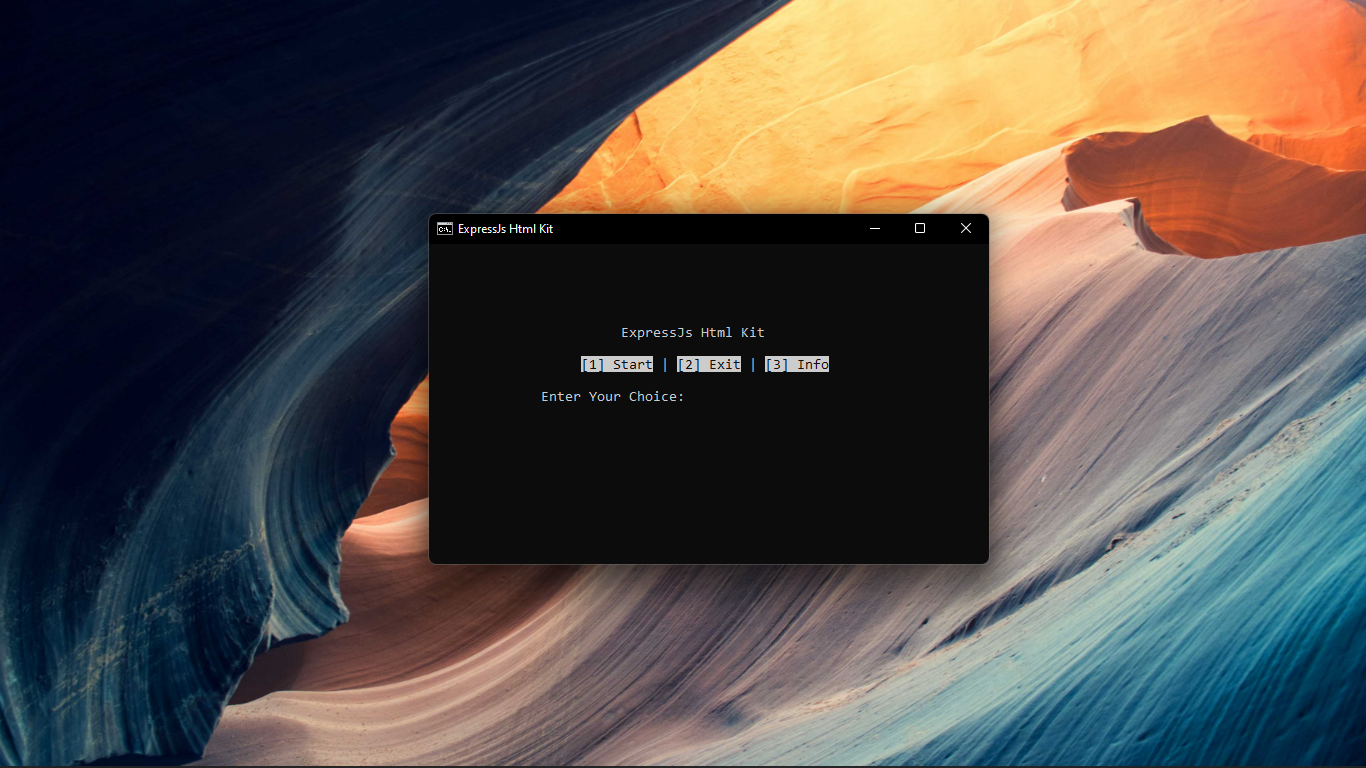Click the window title text in title bar
This screenshot has height=768, width=1366.
505,228
